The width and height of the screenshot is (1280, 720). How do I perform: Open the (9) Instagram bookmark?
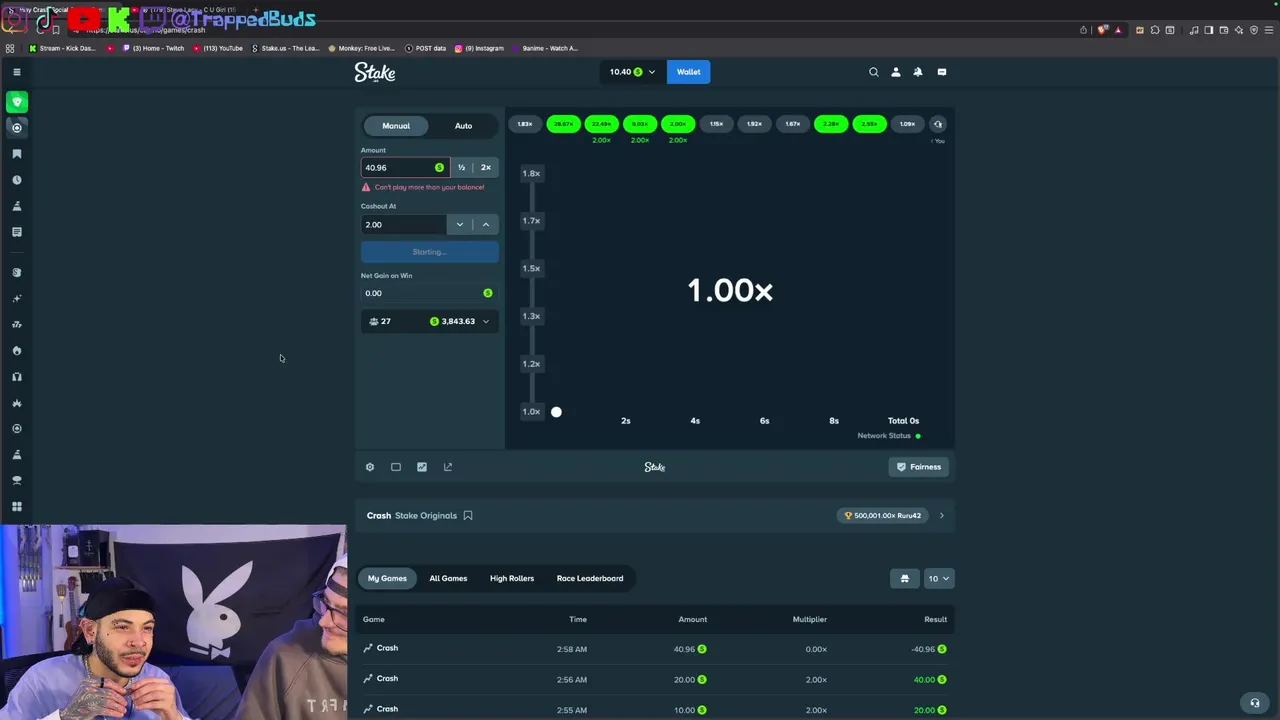tap(479, 48)
